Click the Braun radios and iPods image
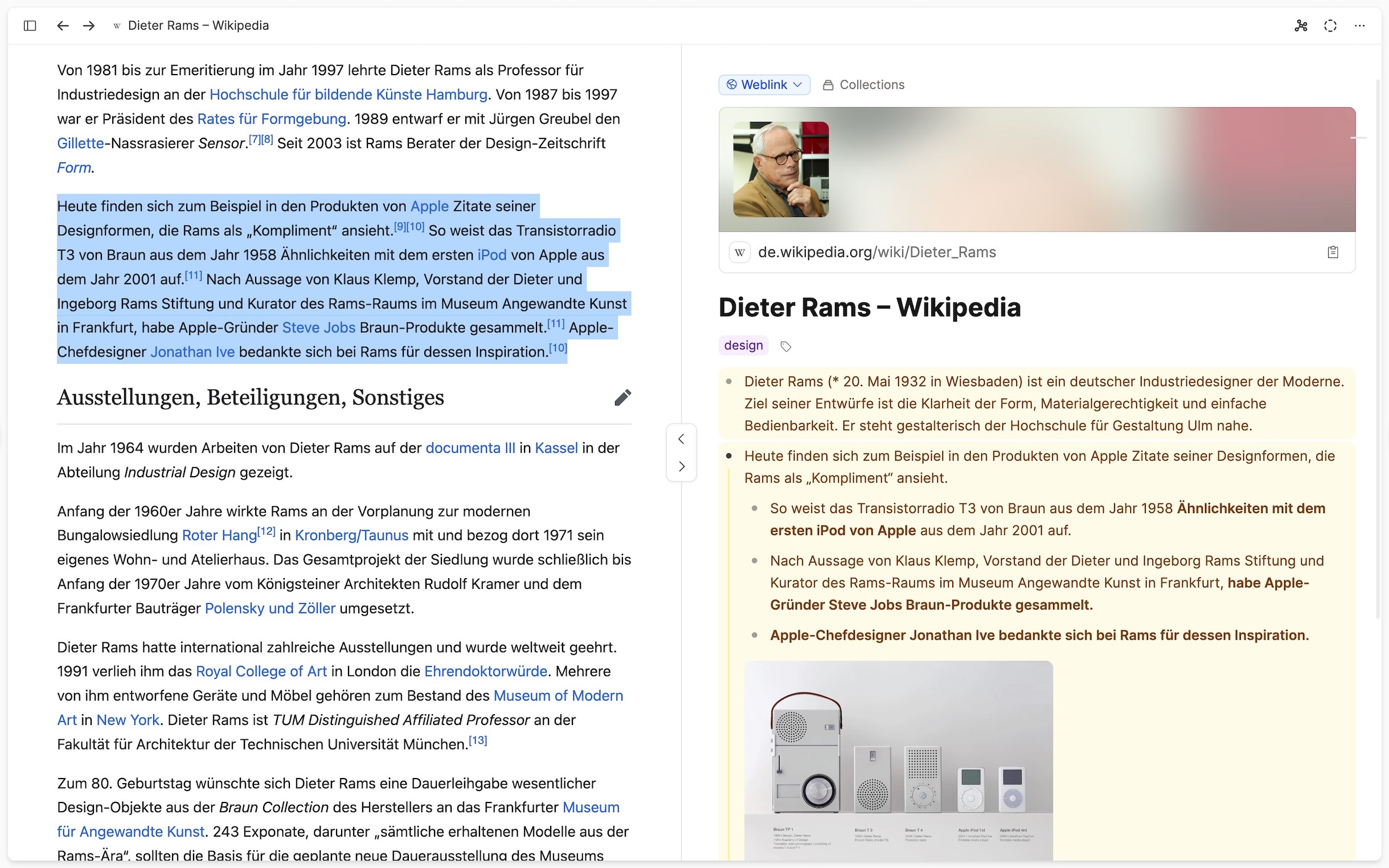Screen dimensions: 1389x868 click(x=898, y=760)
